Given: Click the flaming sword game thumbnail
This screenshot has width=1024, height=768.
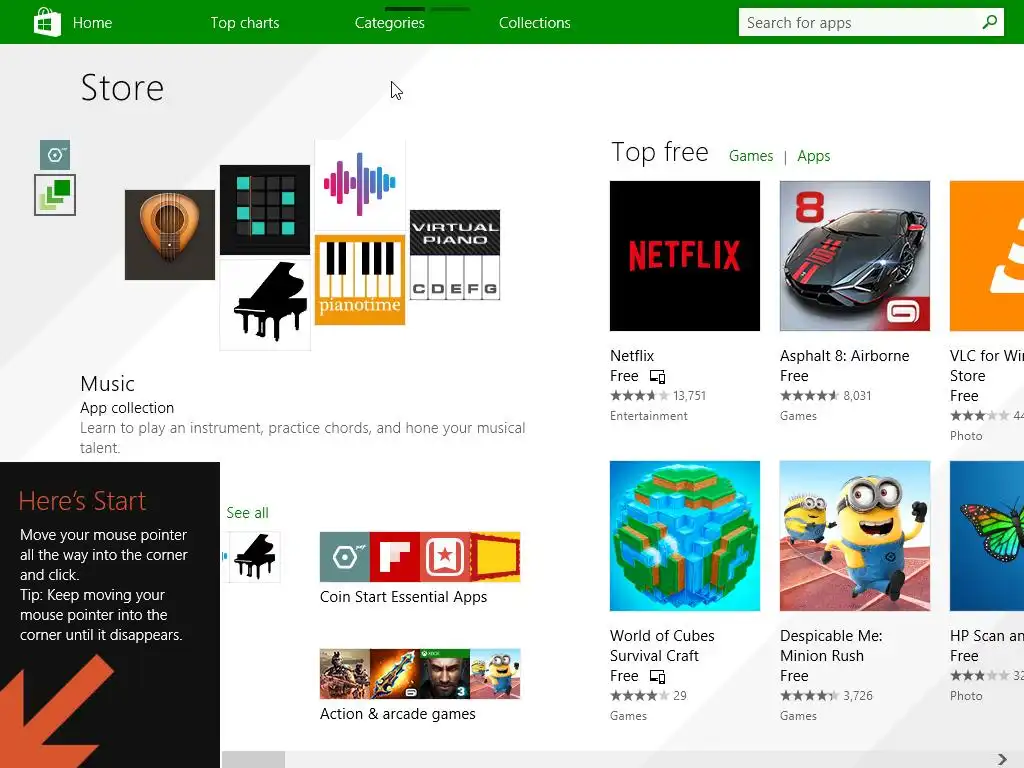Looking at the screenshot, I should 394,674.
